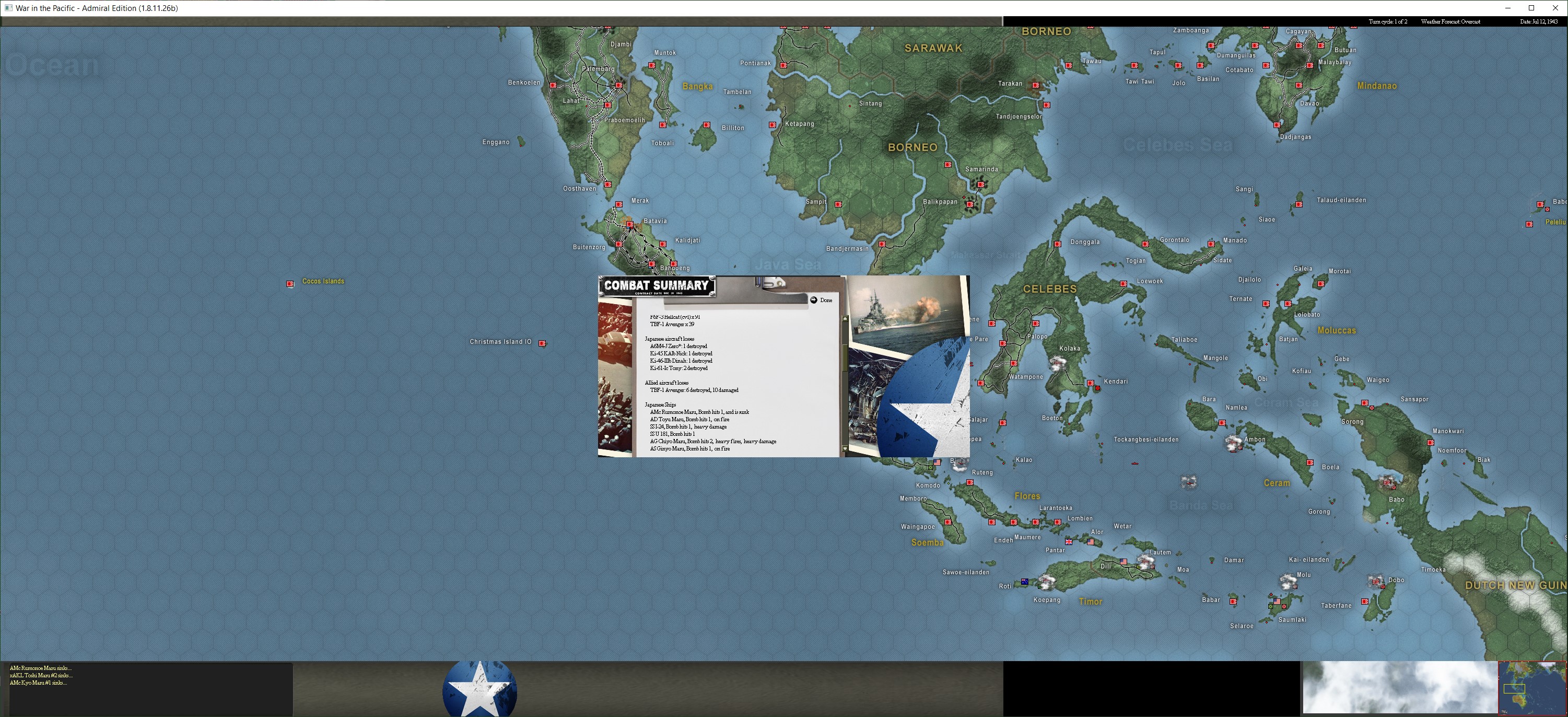
Task: Click the combat report scrollbar thumb
Action: click(845, 357)
